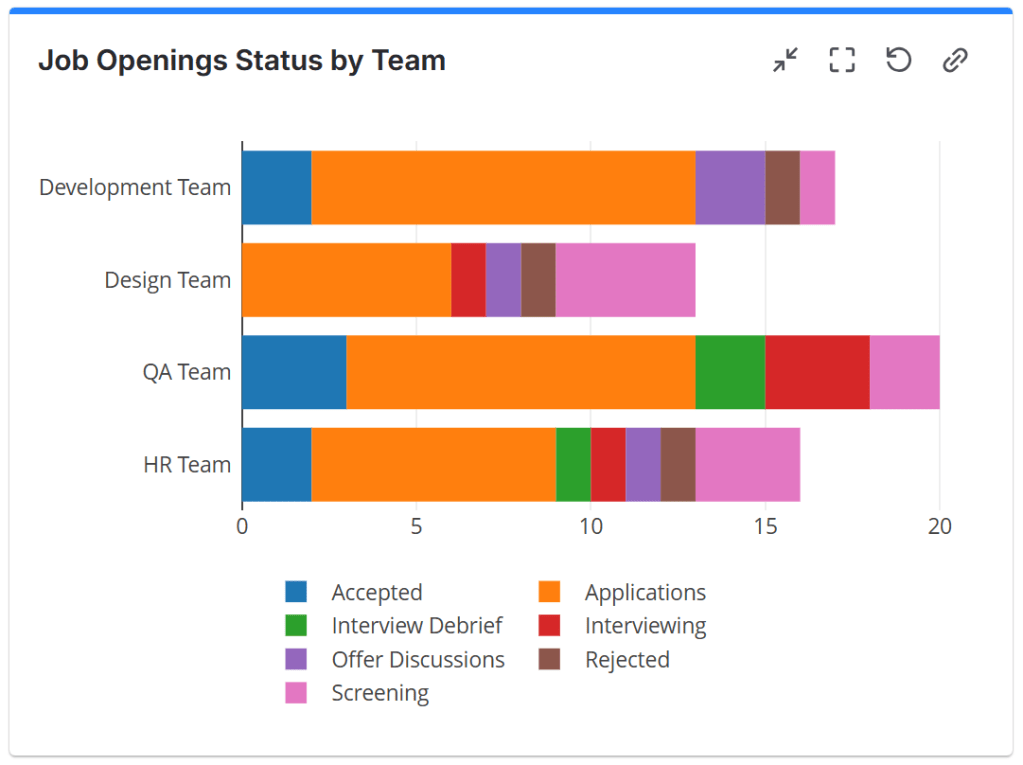Click Development Team's purple Offer Discussions segment
This screenshot has width=1023, height=765.
pyautogui.click(x=730, y=188)
